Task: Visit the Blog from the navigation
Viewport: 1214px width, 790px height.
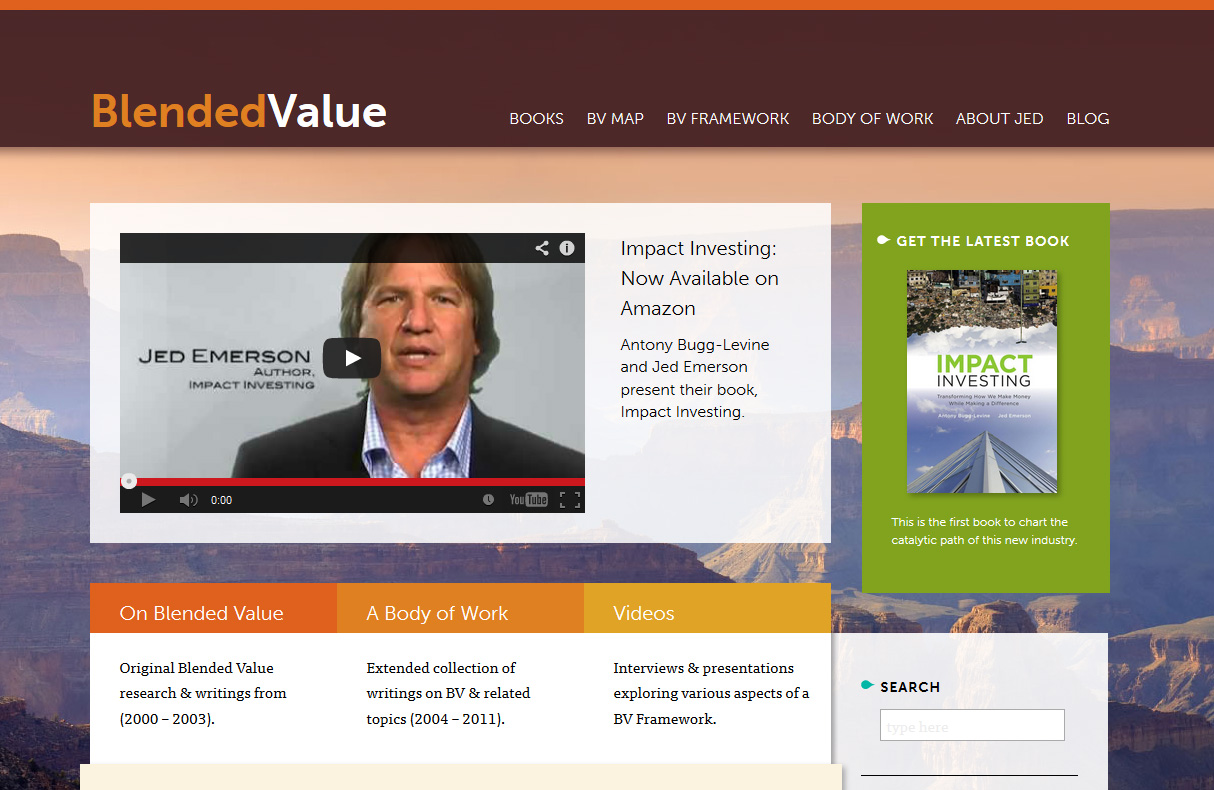Action: [1088, 118]
